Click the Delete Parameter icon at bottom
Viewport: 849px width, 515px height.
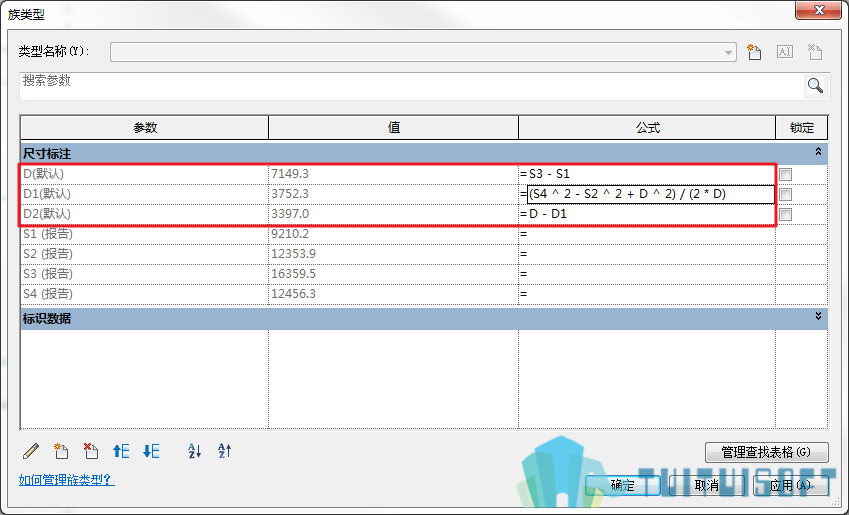91,451
